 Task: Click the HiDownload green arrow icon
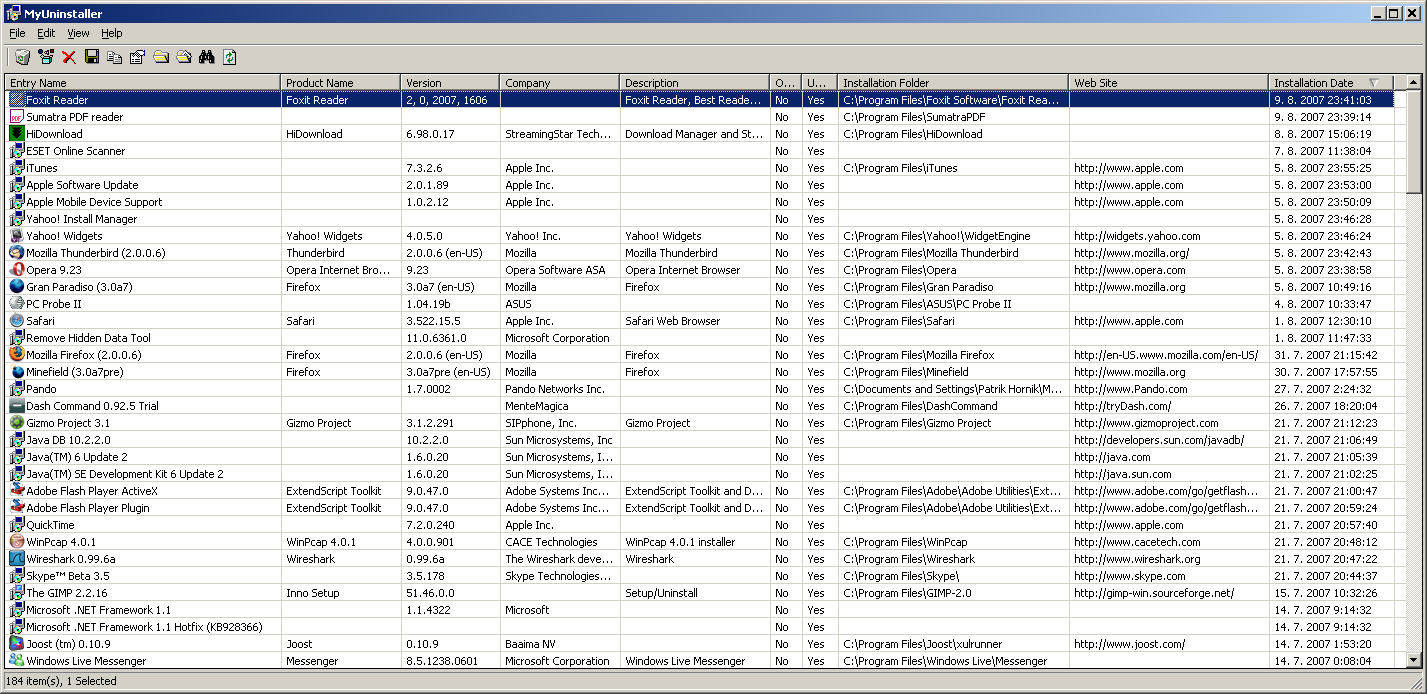pyautogui.click(x=17, y=134)
